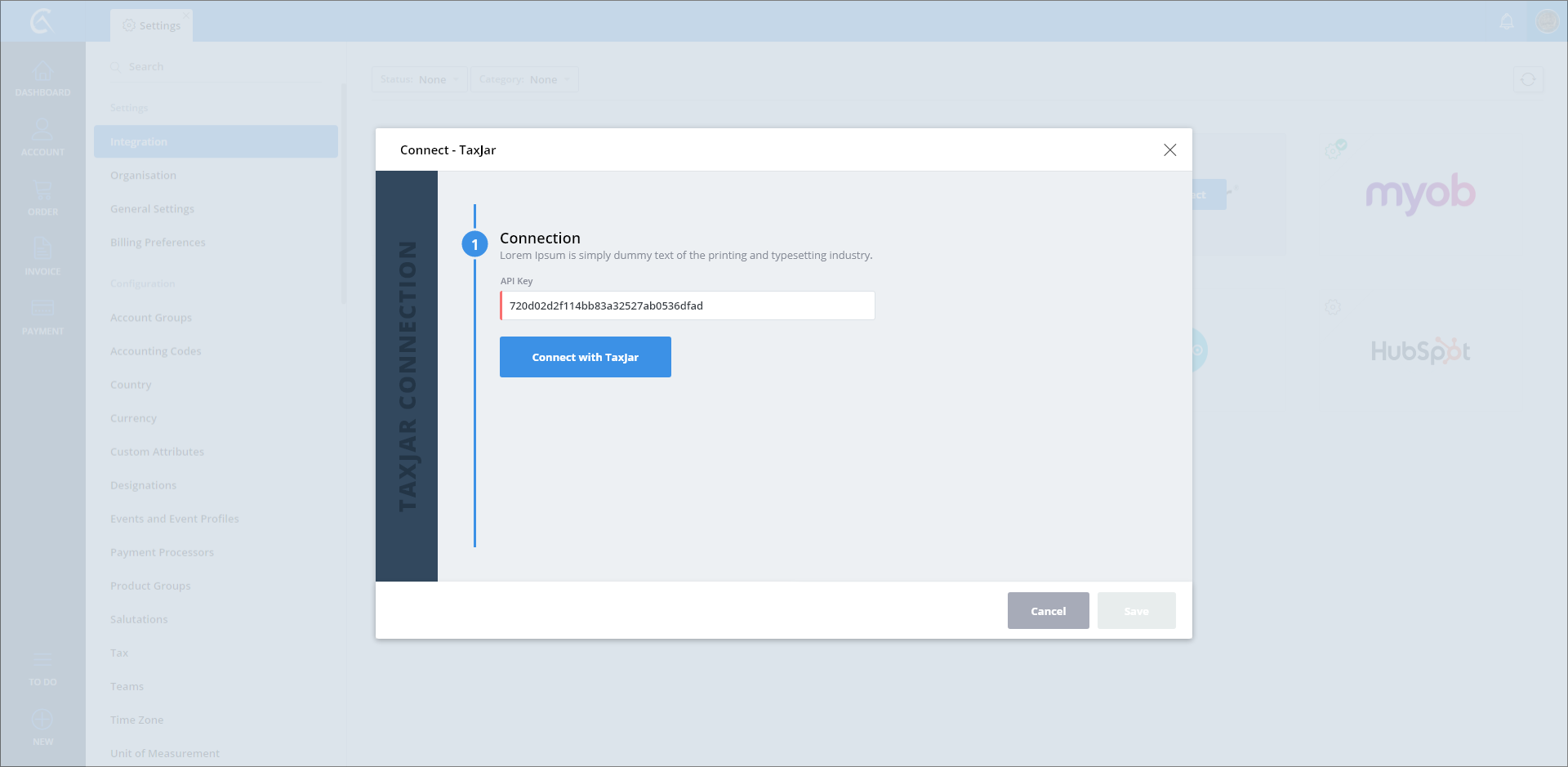Select the Settings tab
1568x767 pixels.
click(x=152, y=25)
